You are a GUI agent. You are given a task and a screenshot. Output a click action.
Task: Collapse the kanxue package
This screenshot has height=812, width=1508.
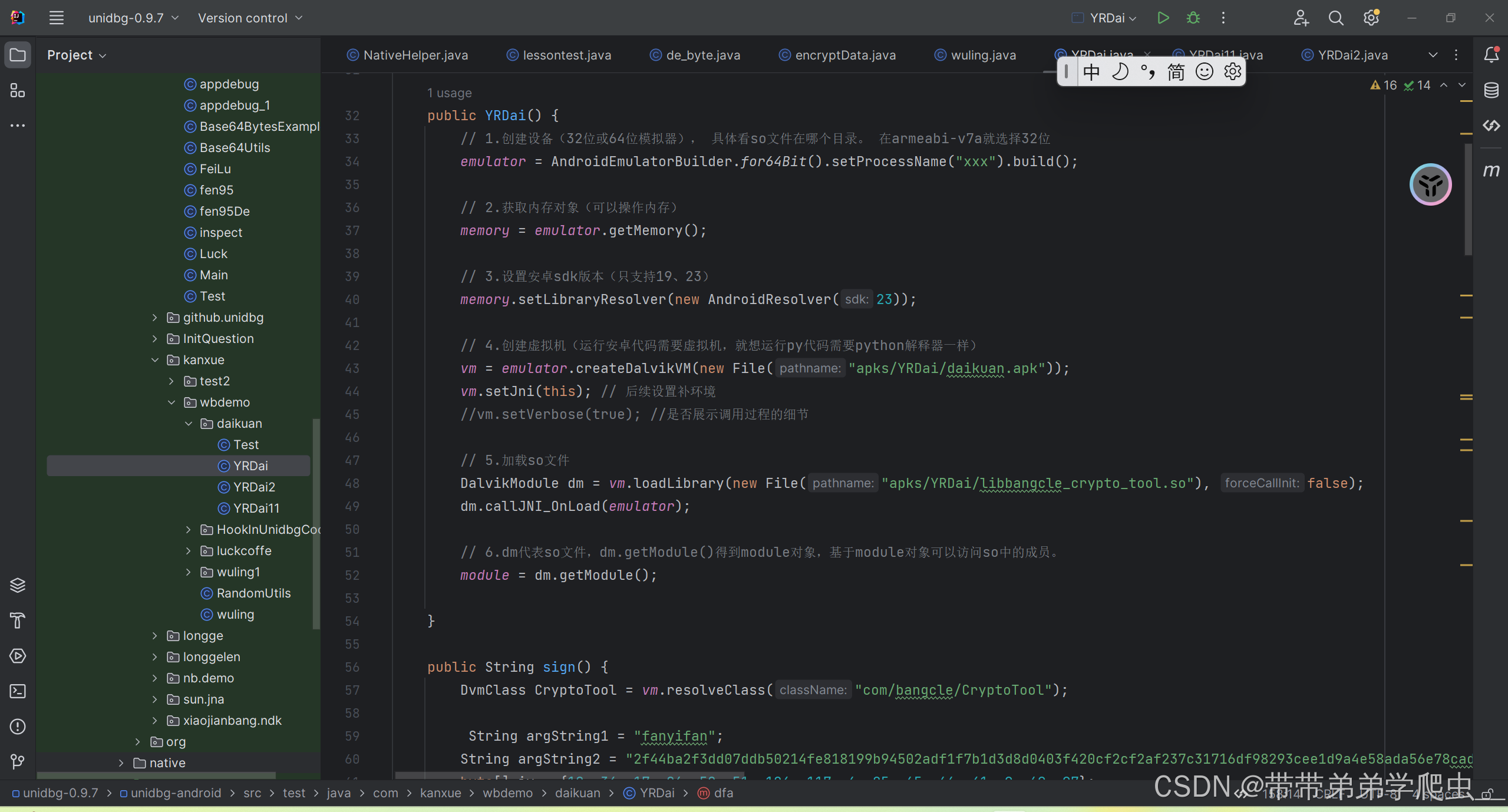pos(154,360)
